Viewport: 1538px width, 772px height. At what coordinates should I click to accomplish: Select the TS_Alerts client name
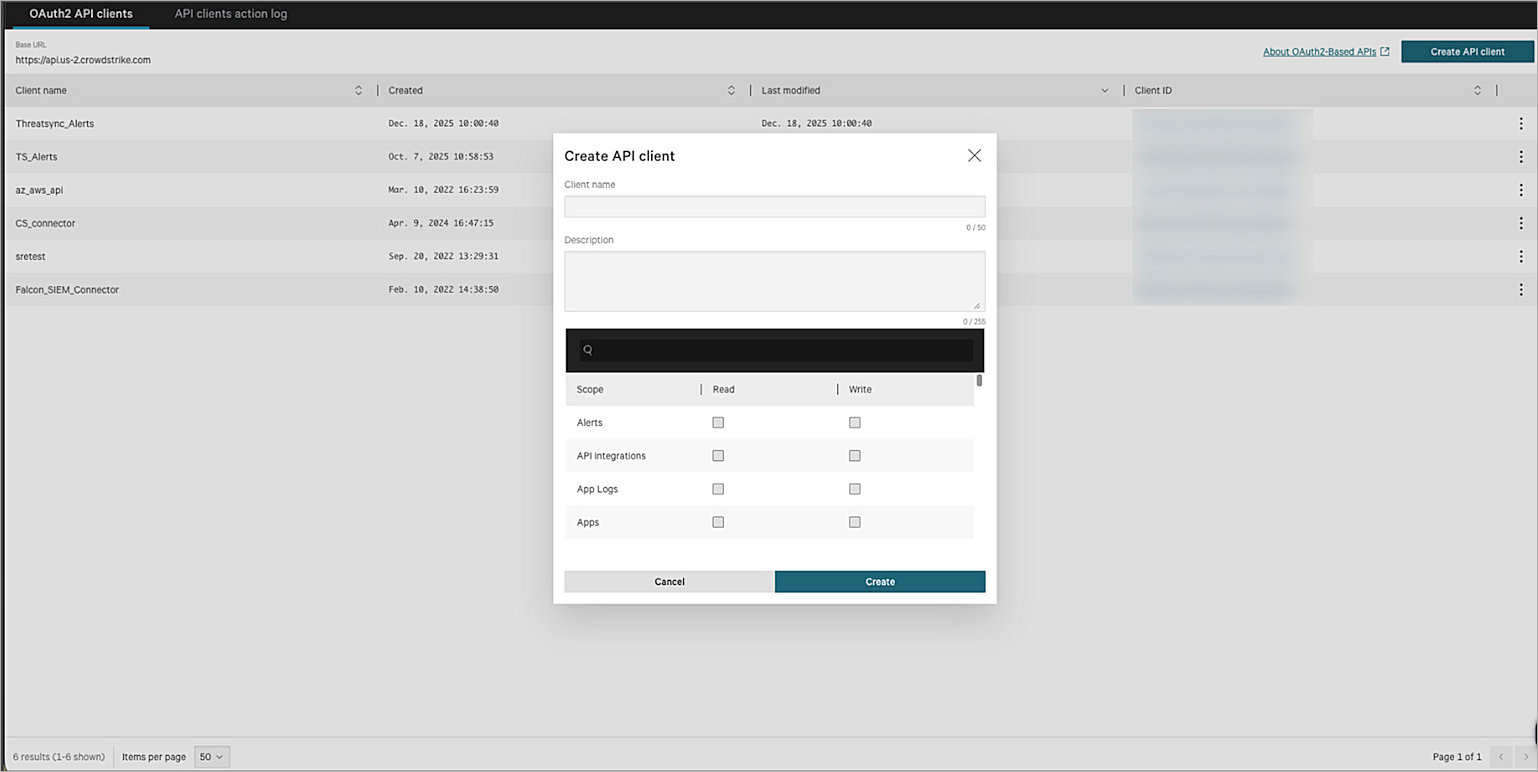pyautogui.click(x=36, y=157)
